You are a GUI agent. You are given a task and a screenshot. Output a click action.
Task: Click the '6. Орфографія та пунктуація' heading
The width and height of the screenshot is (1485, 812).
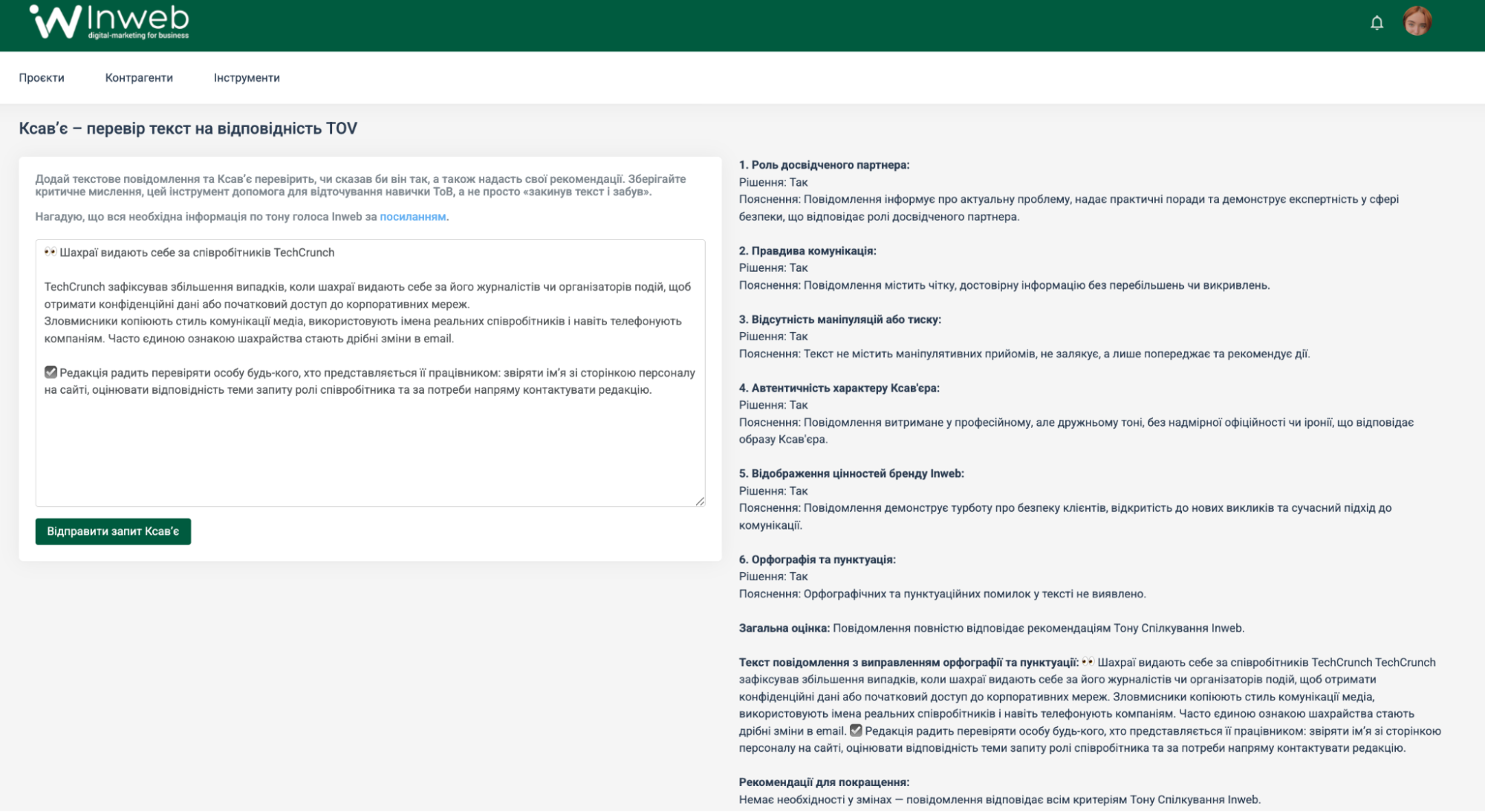(817, 559)
